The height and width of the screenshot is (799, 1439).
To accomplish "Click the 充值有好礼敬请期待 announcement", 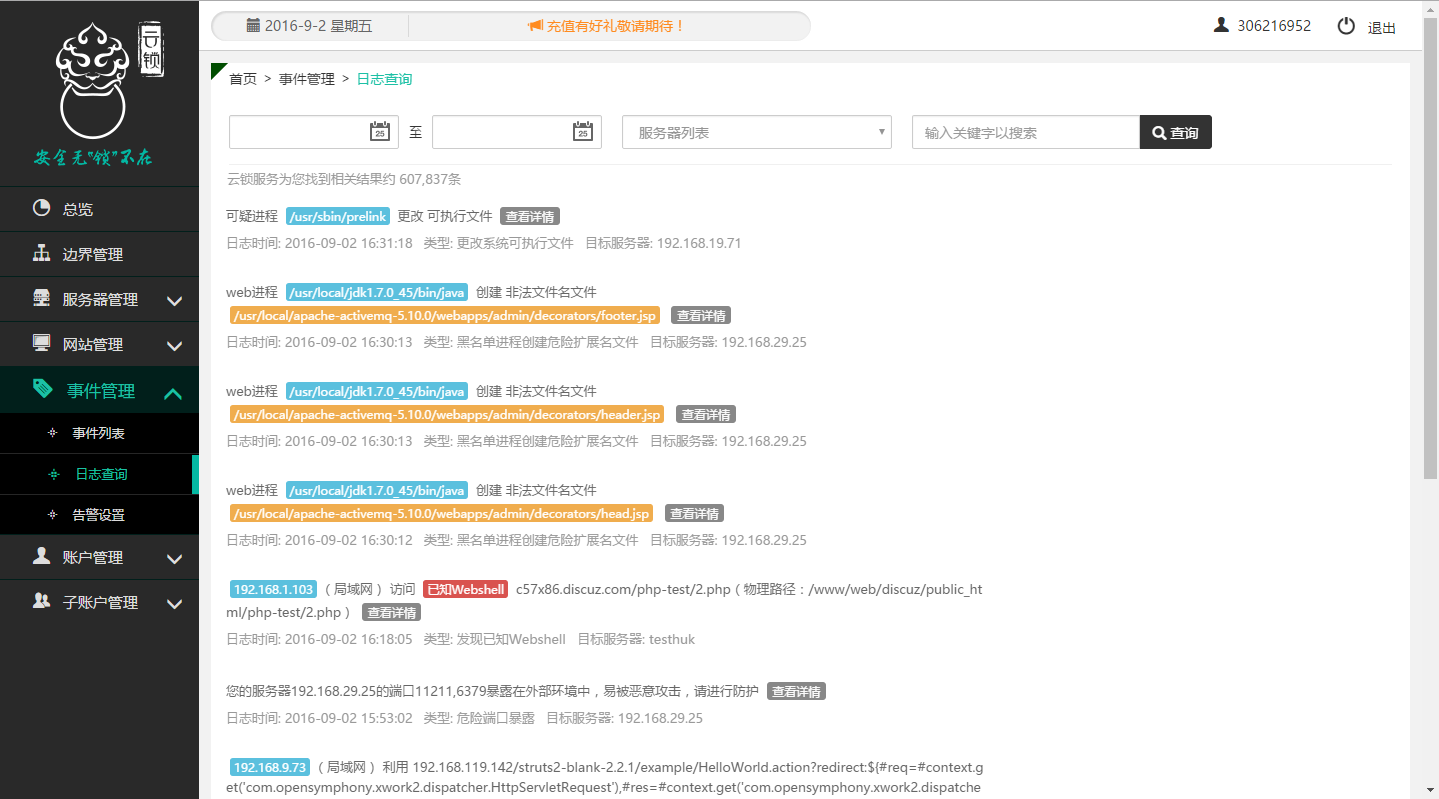I will coord(615,26).
